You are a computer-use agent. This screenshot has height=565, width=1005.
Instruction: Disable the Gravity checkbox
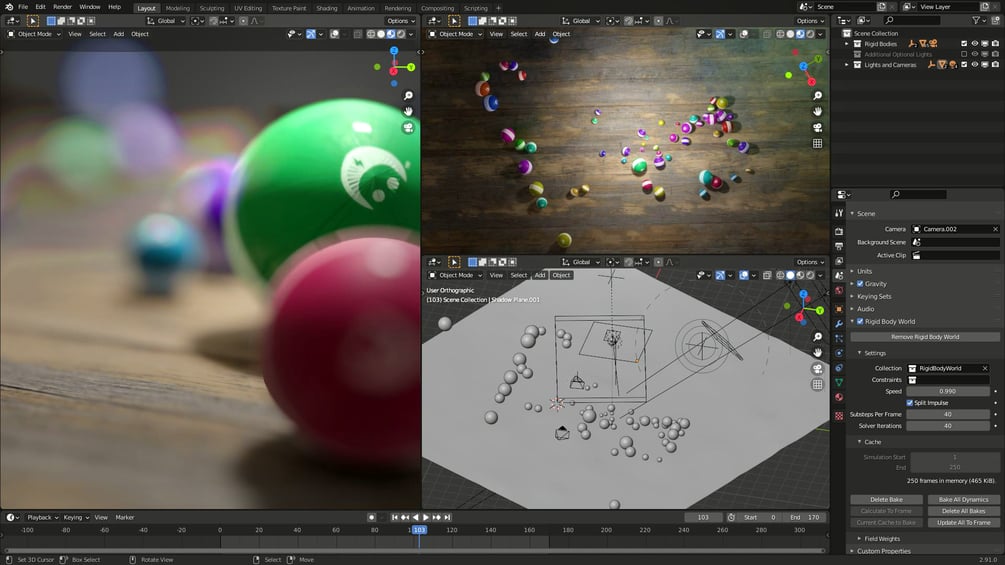[860, 283]
